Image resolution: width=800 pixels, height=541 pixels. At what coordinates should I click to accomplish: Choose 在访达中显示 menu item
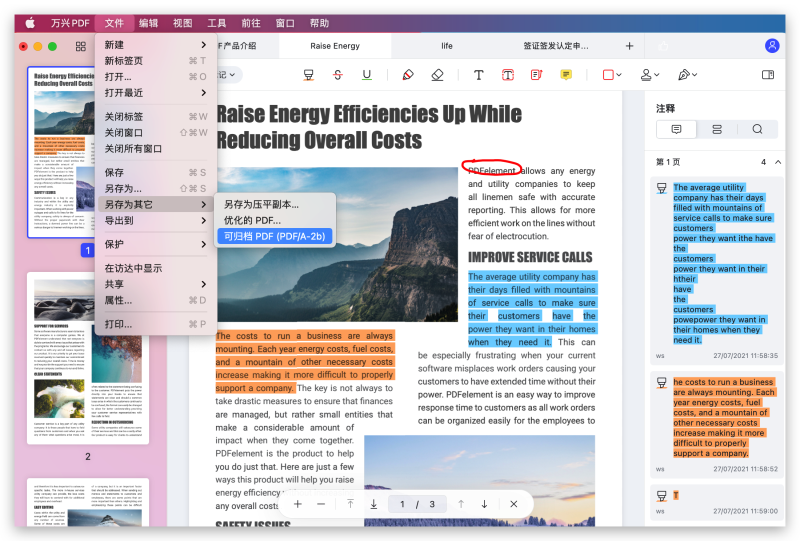pyautogui.click(x=156, y=268)
